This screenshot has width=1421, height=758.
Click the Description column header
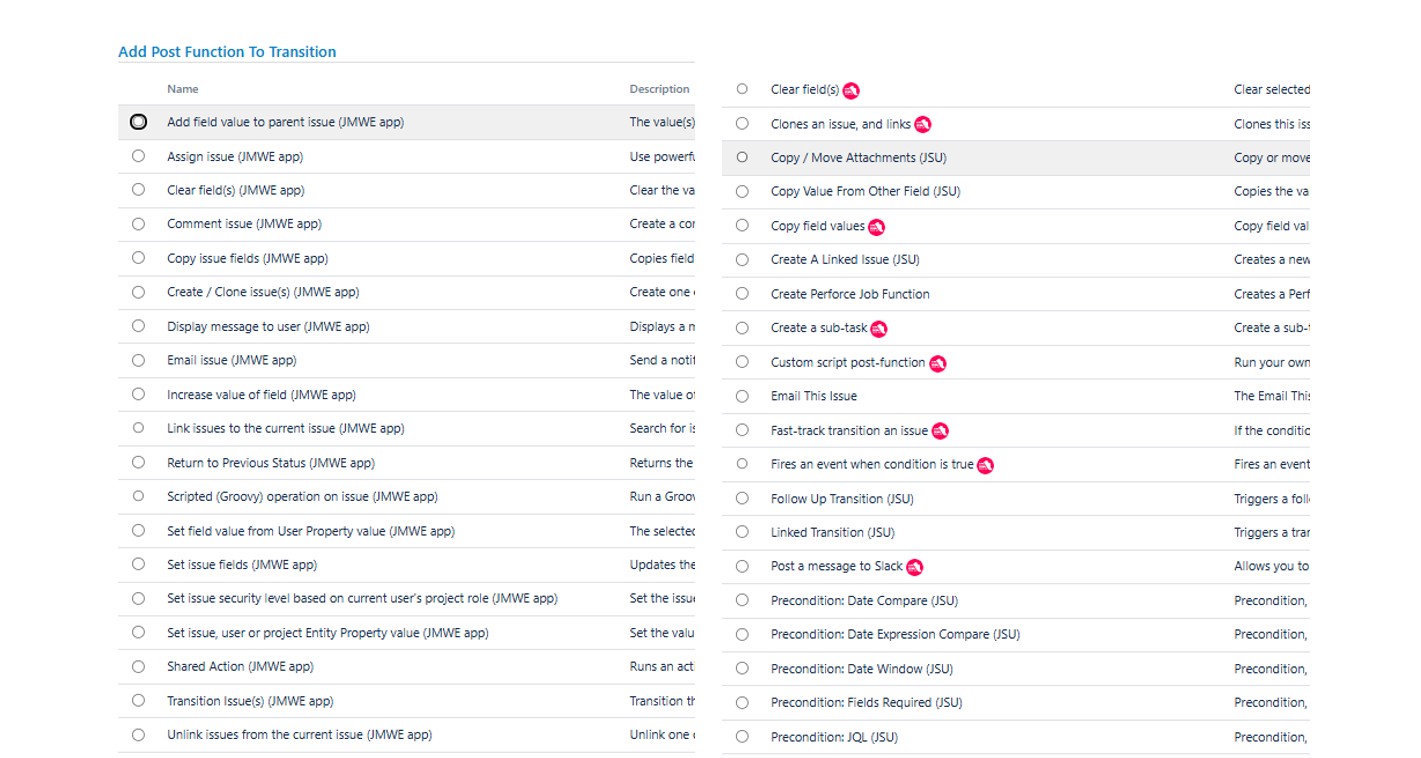tap(660, 89)
